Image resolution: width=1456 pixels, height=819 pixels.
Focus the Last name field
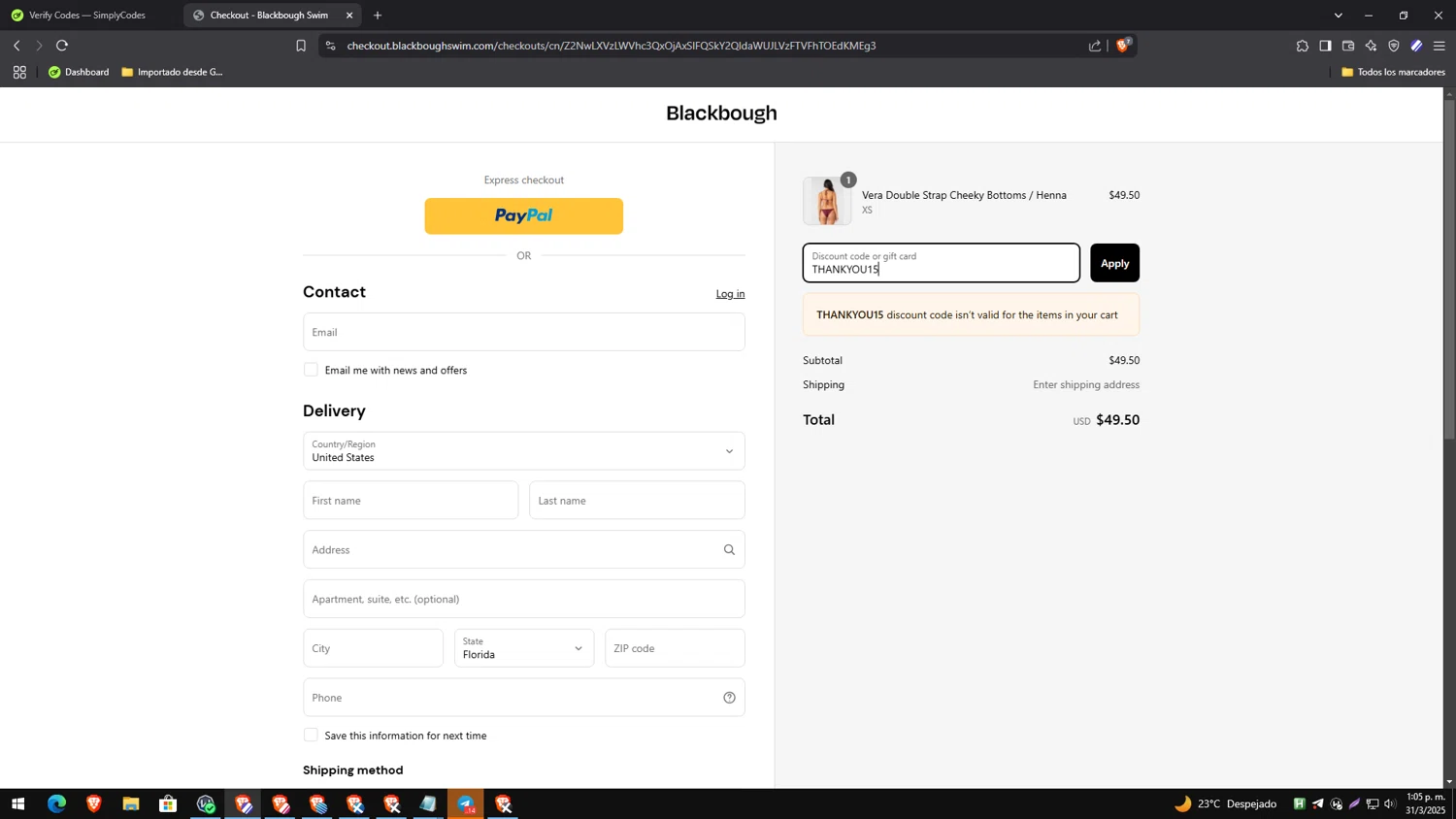637,501
